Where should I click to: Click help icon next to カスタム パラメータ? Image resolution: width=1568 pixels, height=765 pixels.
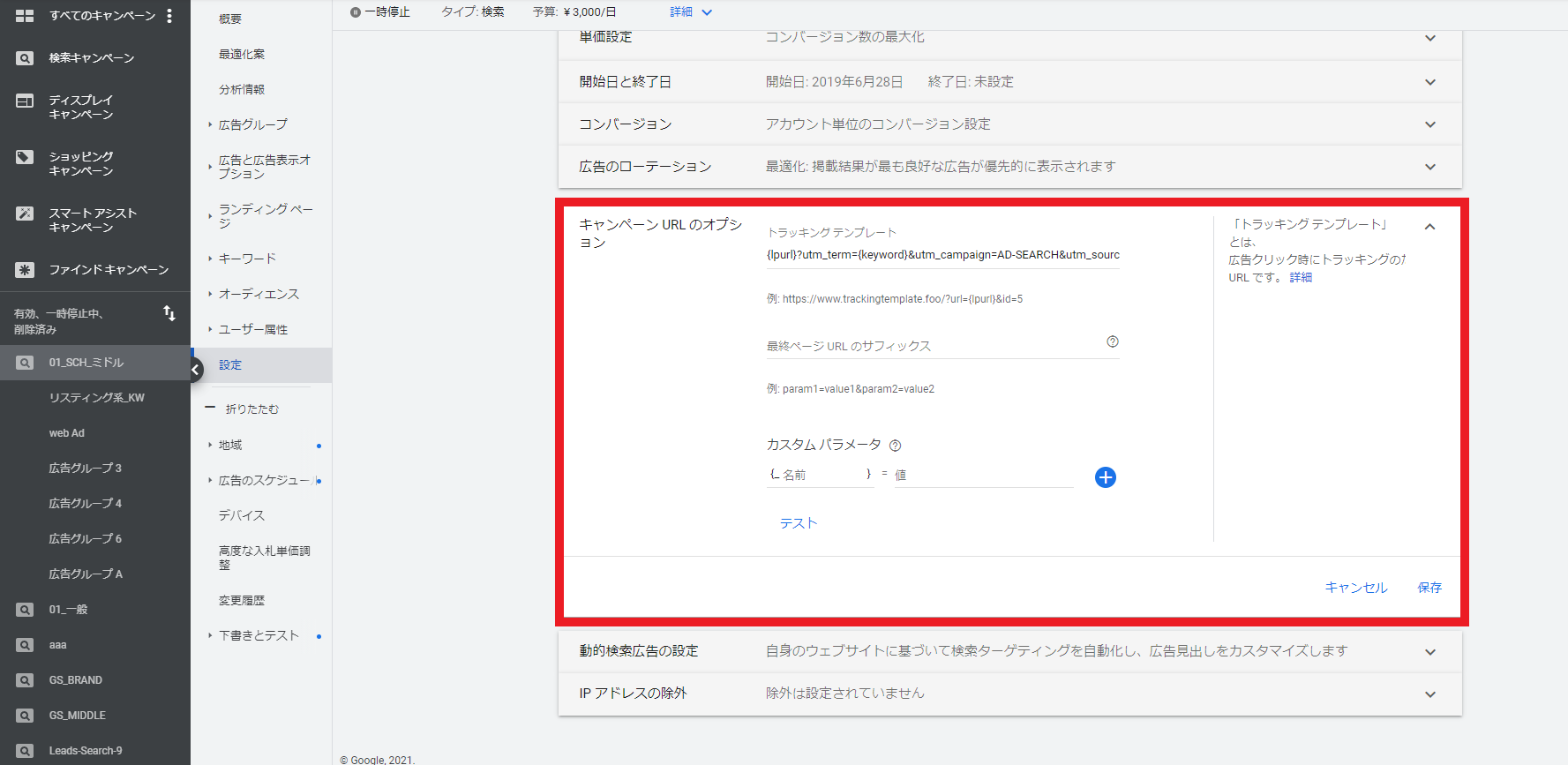895,446
